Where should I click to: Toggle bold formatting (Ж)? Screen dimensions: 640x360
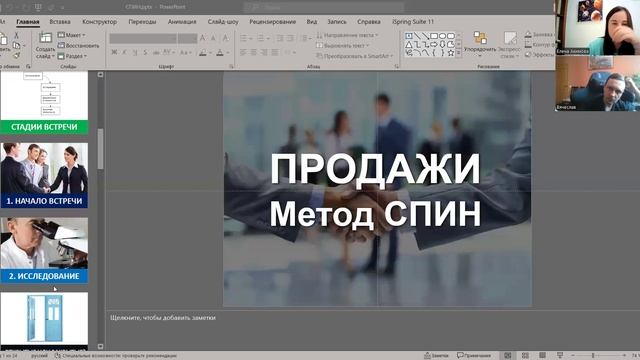(x=114, y=52)
